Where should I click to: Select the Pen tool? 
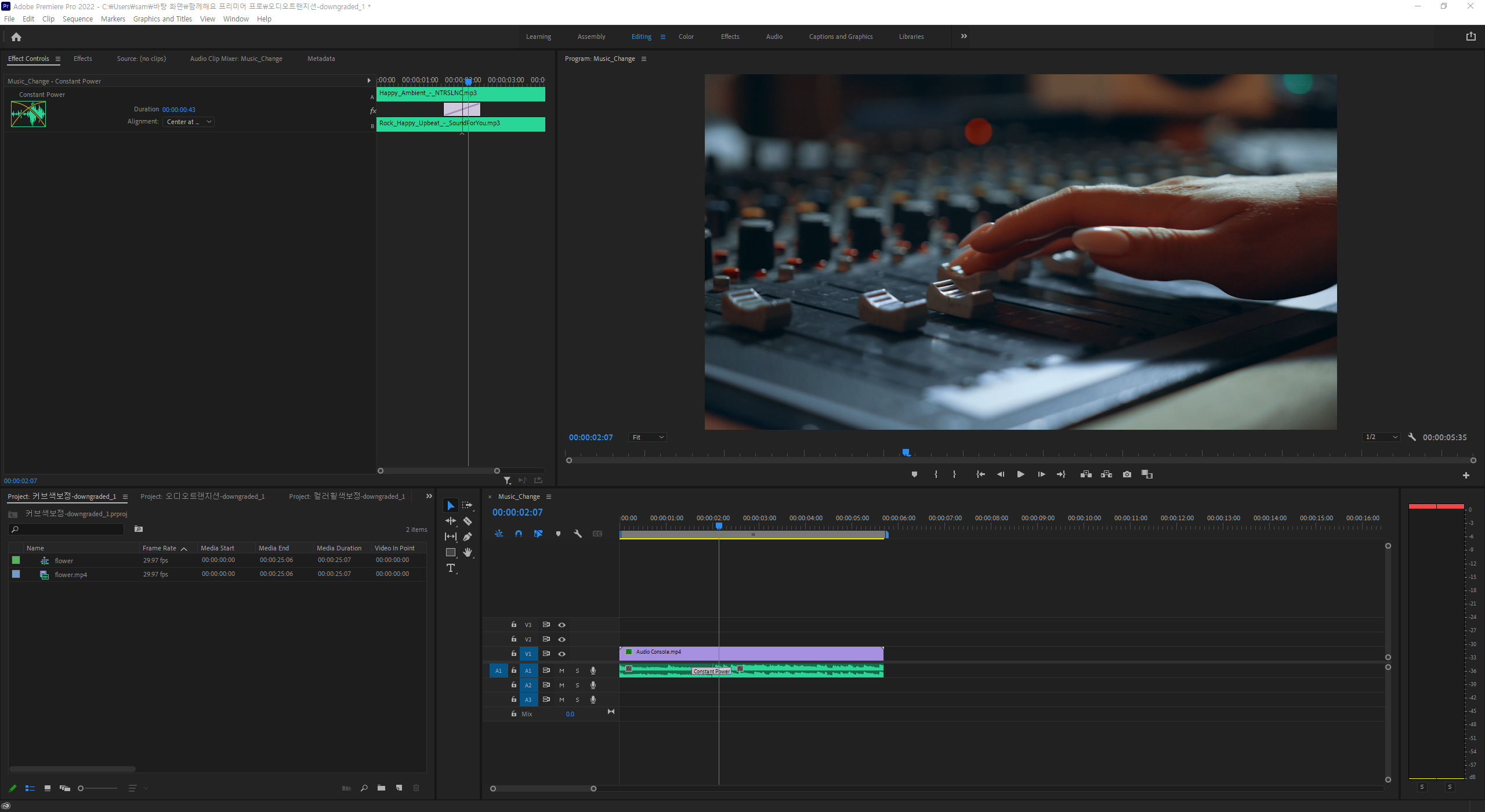pos(468,536)
